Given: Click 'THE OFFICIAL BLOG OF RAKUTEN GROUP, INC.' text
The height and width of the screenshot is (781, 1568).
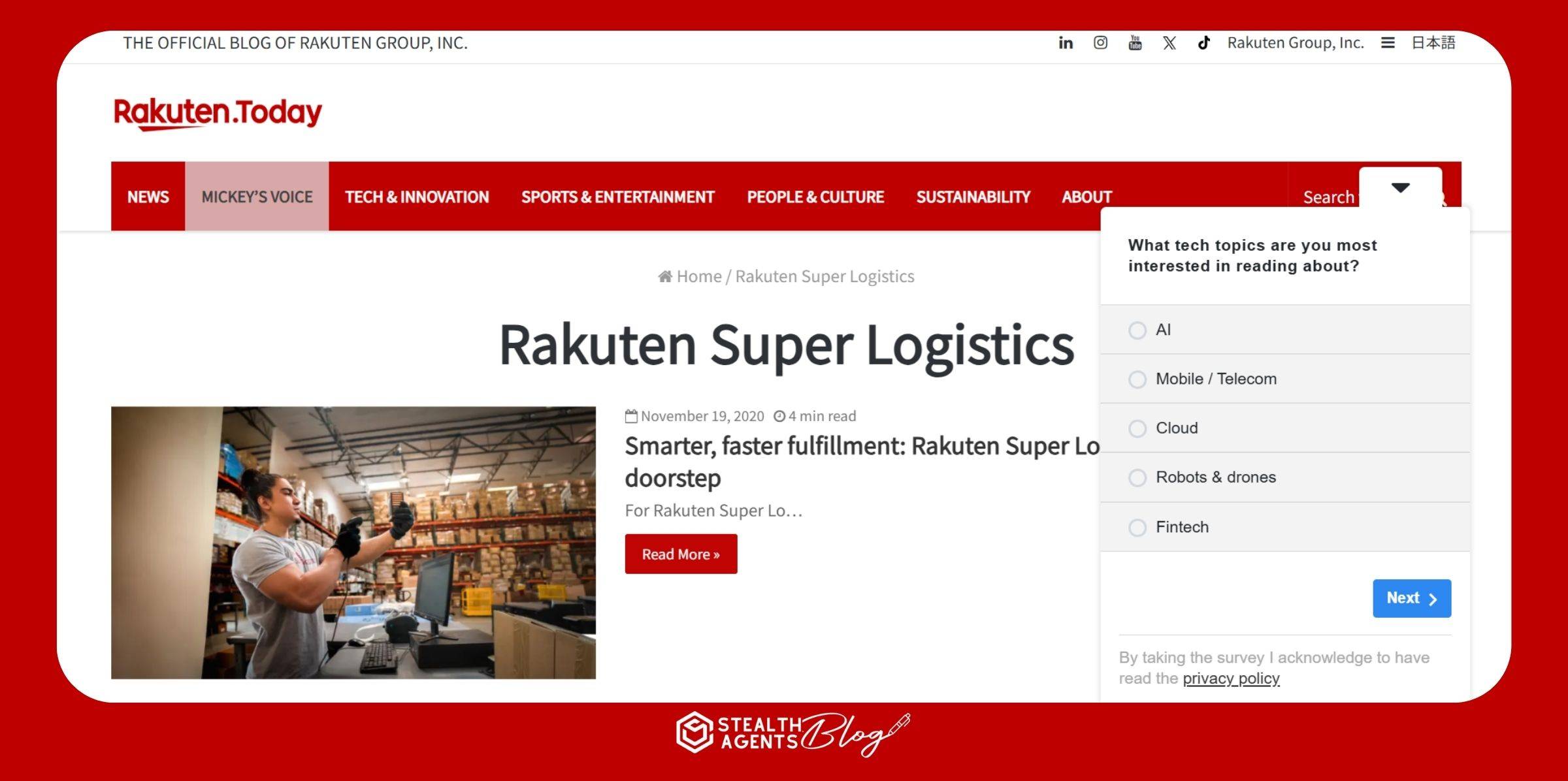Looking at the screenshot, I should coord(295,43).
